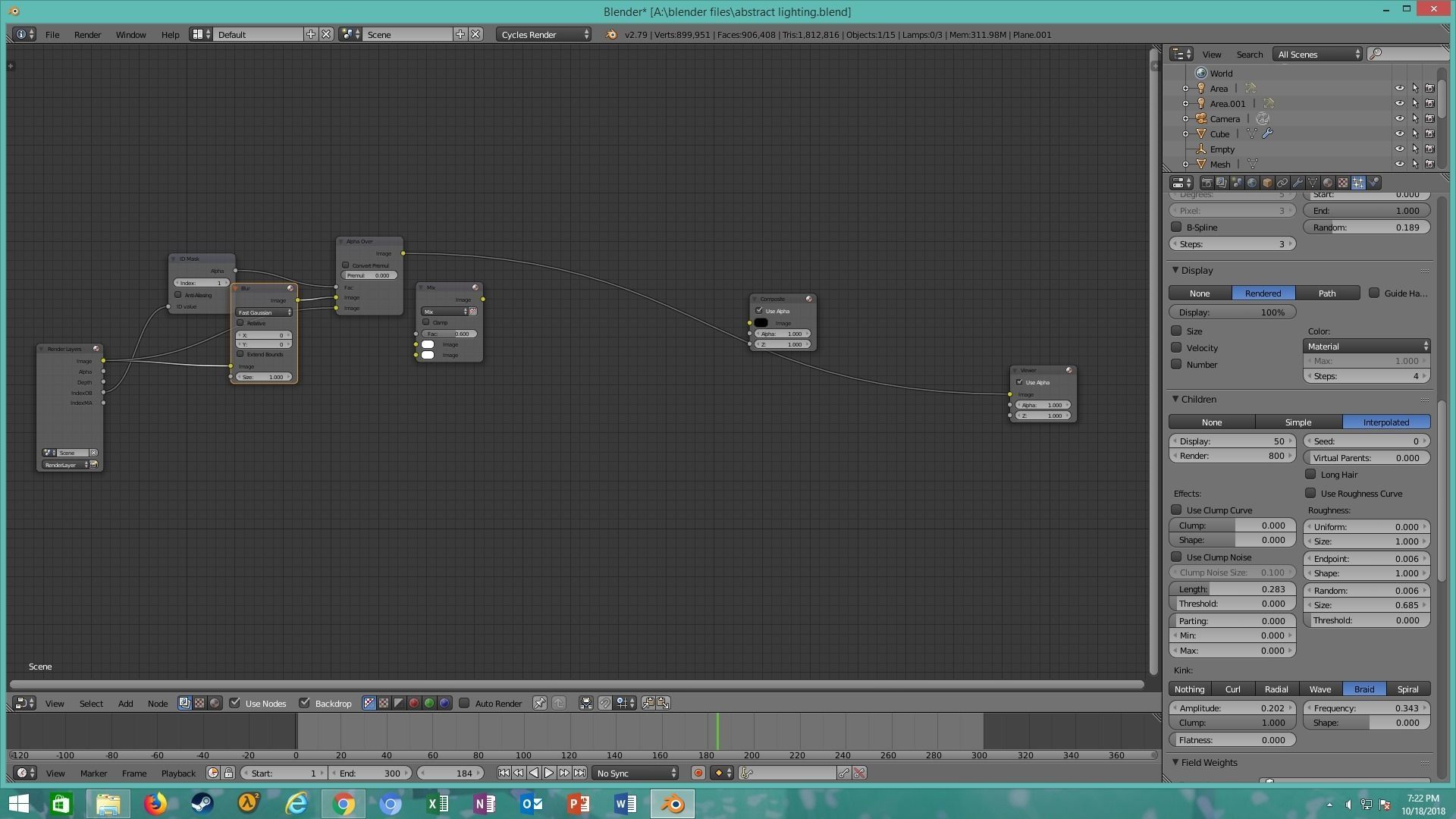Open the Node menu in node editor

157,704
